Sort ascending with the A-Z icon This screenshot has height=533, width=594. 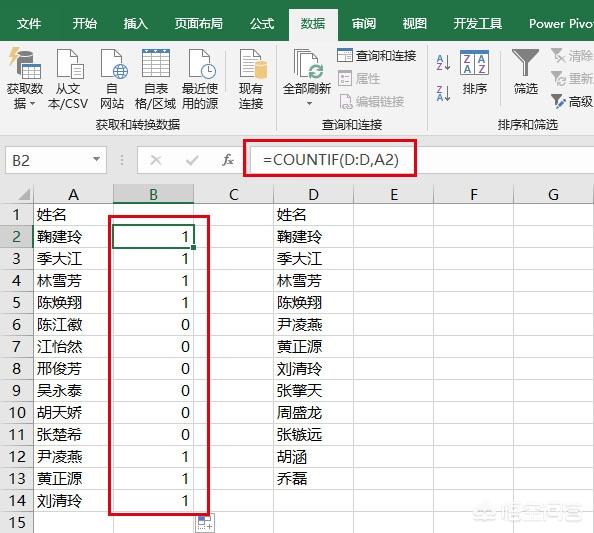point(443,63)
